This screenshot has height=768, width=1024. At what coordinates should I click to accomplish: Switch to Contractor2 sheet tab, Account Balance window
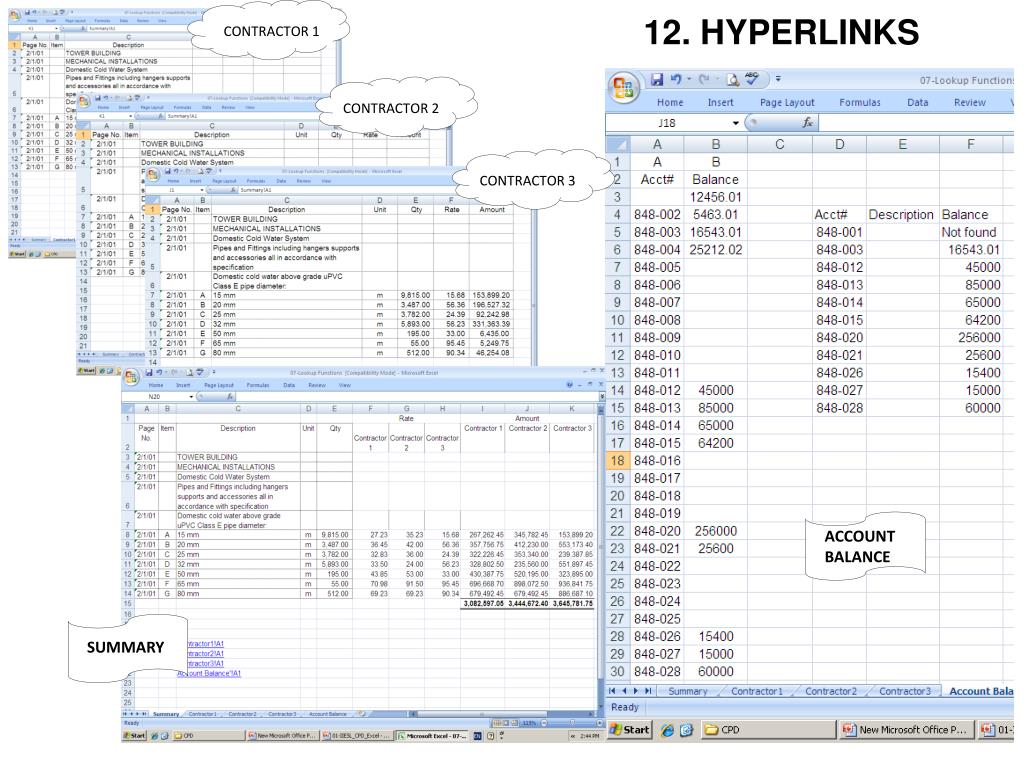click(831, 691)
